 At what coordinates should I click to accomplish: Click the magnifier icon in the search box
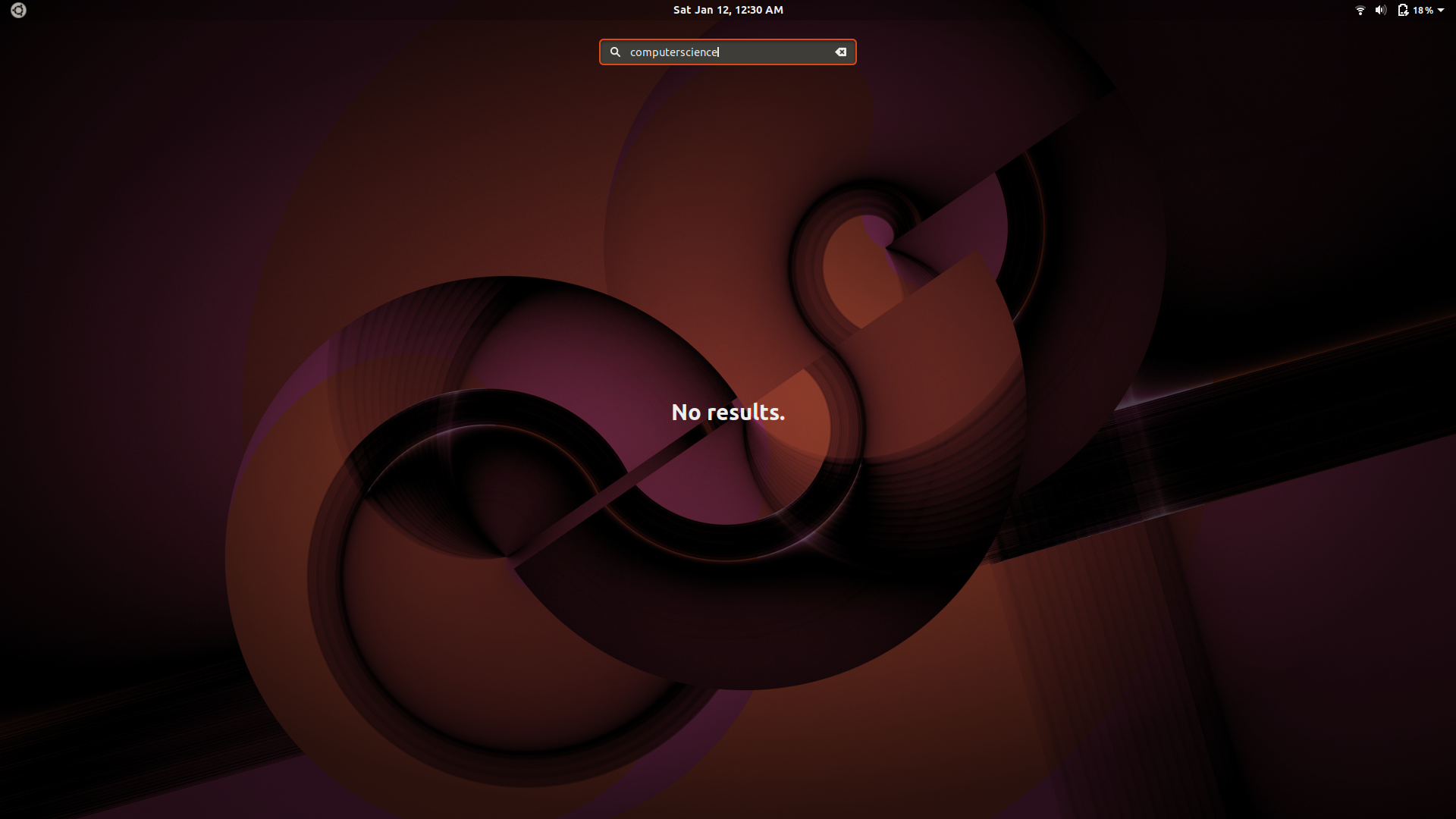coord(615,52)
